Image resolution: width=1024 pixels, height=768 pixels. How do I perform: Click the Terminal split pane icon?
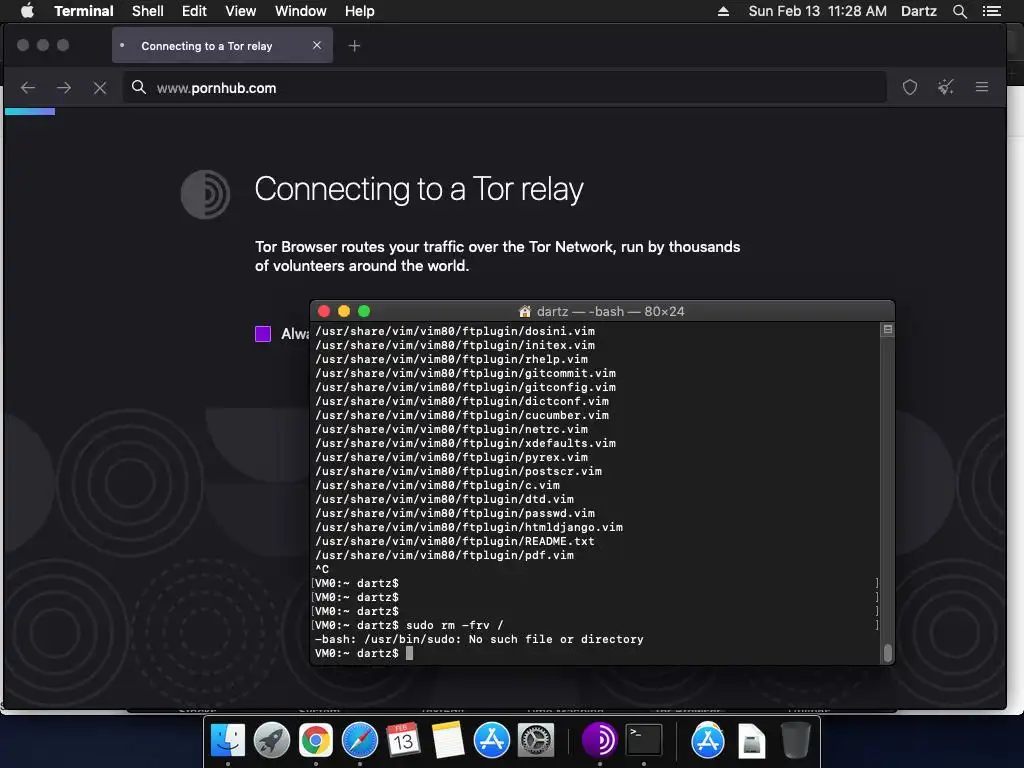pyautogui.click(x=888, y=329)
